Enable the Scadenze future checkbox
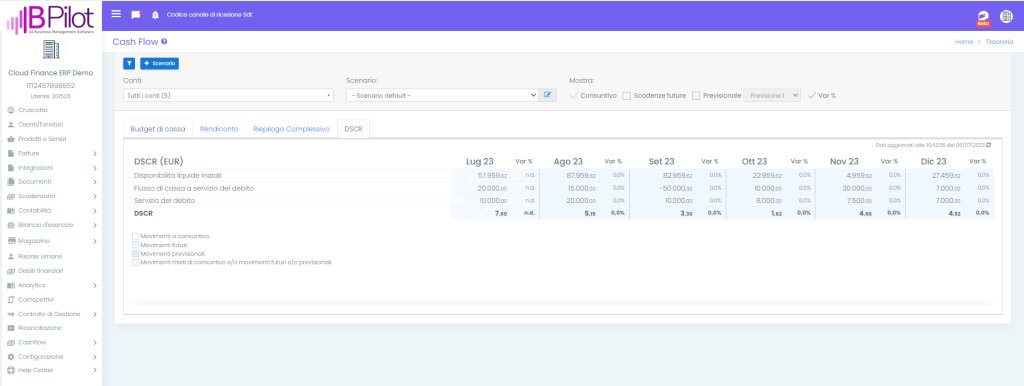This screenshot has height=386, width=1024. coord(626,96)
